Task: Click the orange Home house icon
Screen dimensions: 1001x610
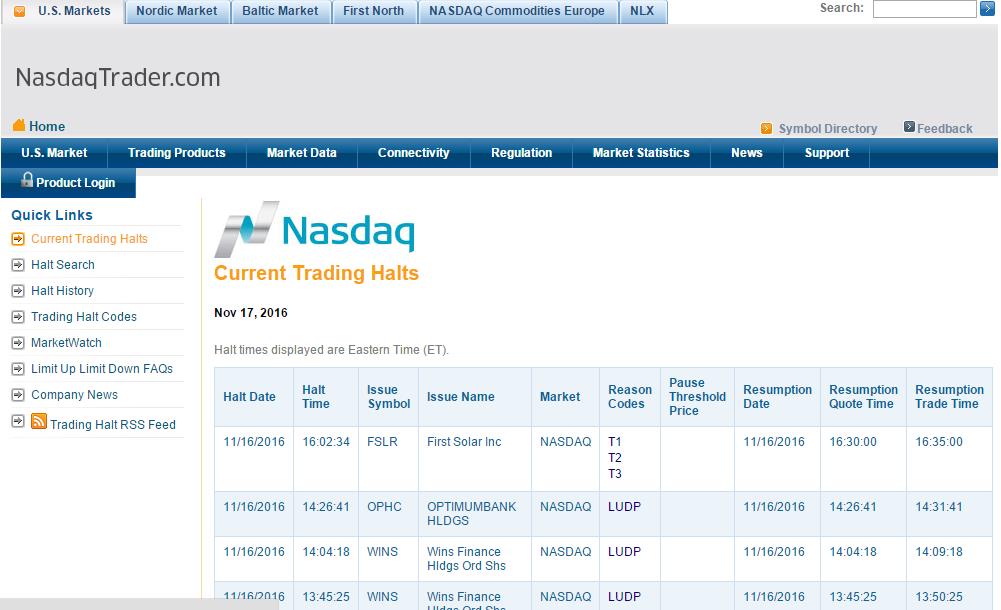Action: pos(19,125)
